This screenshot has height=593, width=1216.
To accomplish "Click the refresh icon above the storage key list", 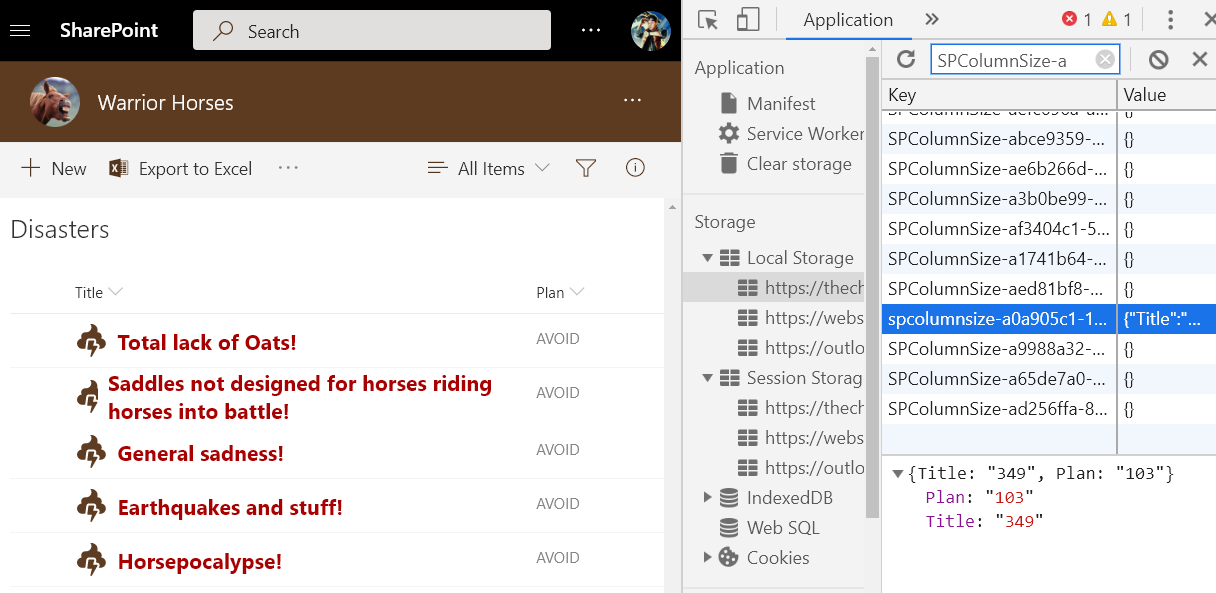I will (x=906, y=59).
